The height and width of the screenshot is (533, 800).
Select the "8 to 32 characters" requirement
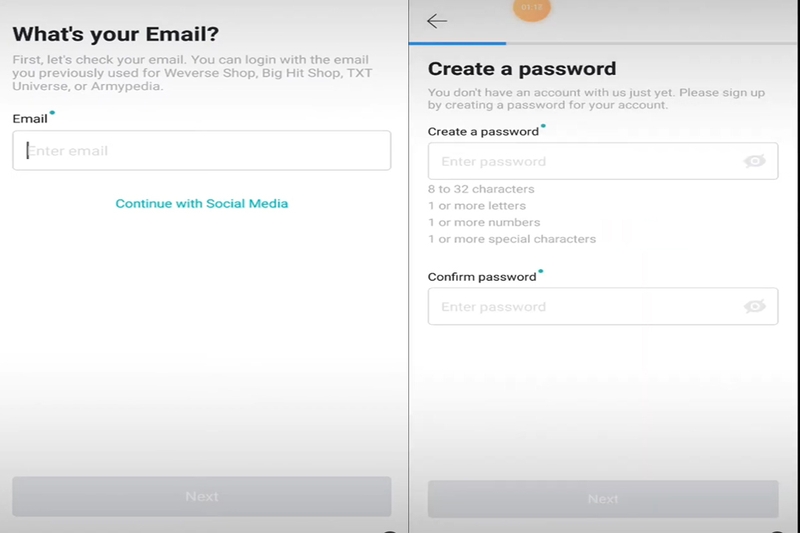(x=481, y=189)
